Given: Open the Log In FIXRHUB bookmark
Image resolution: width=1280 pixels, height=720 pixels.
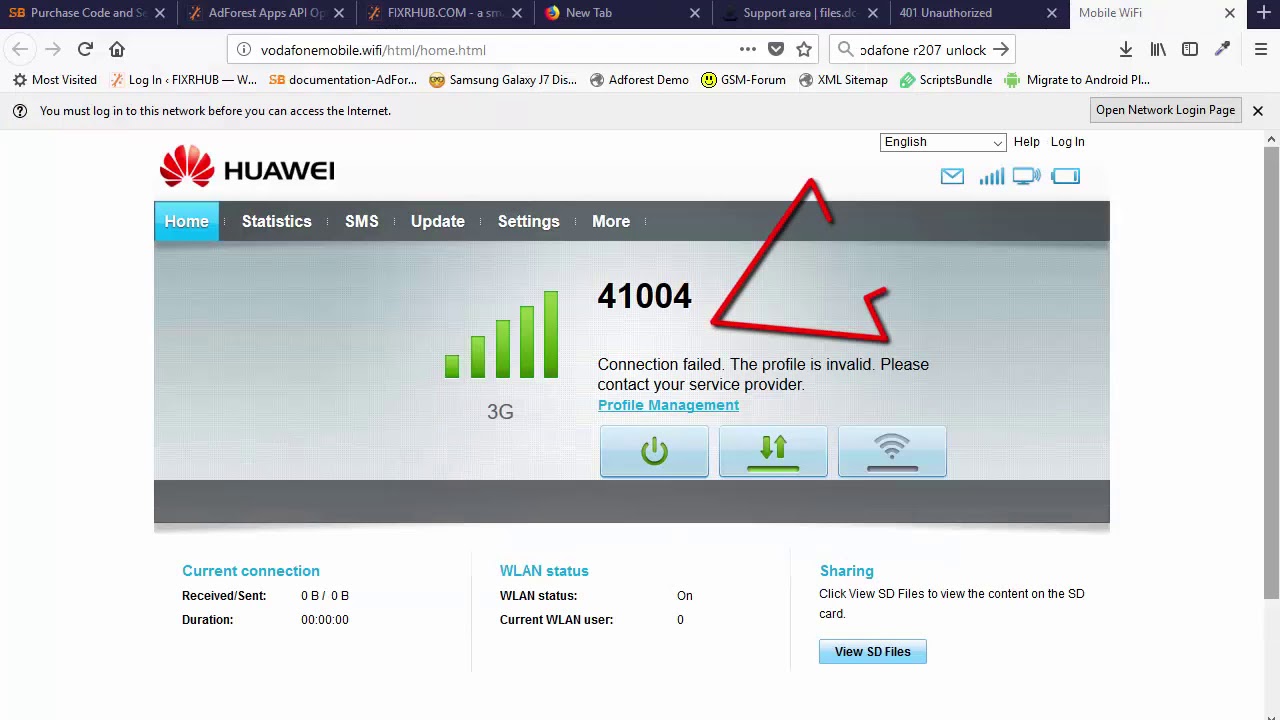Looking at the screenshot, I should click(183, 80).
